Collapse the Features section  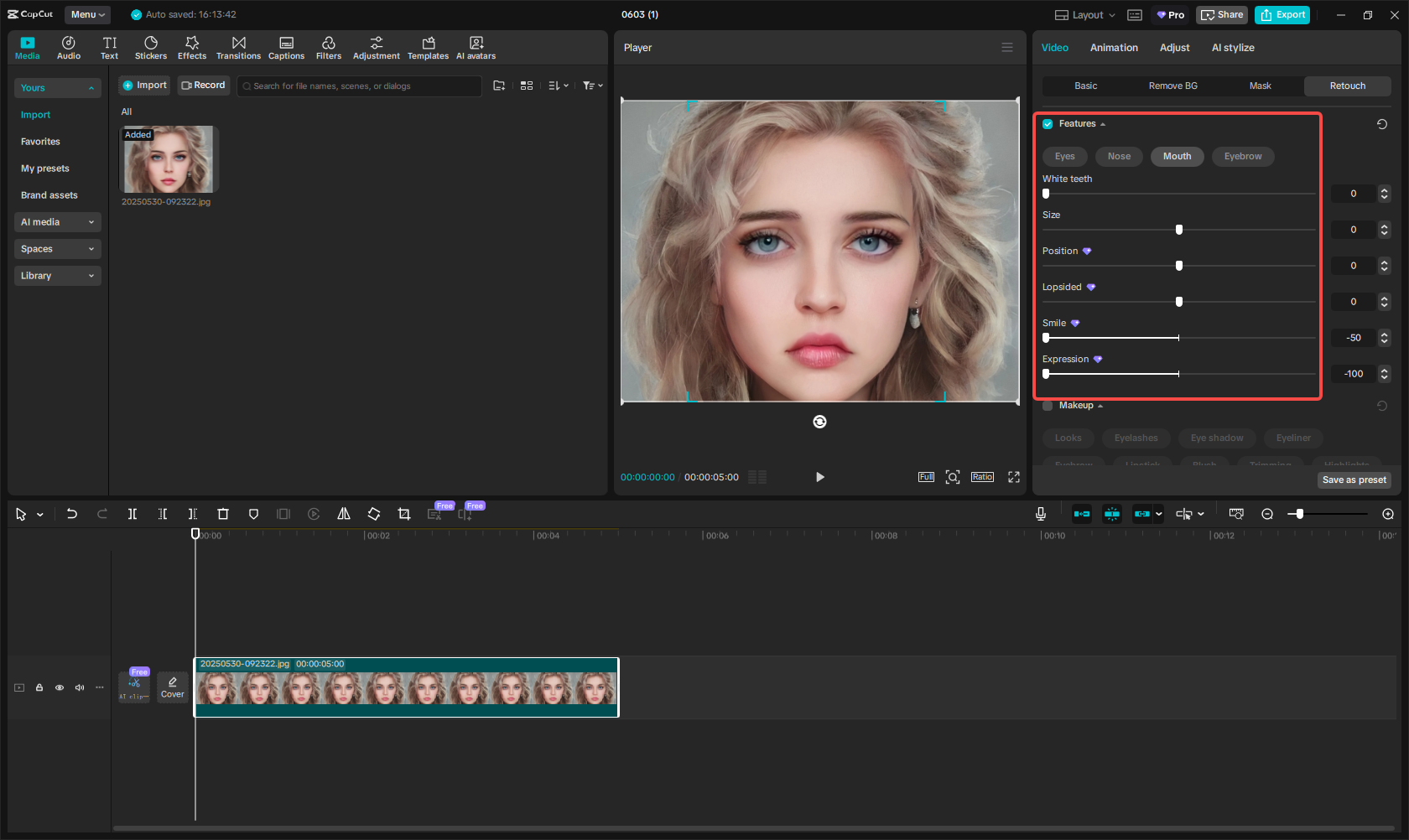click(x=1102, y=123)
